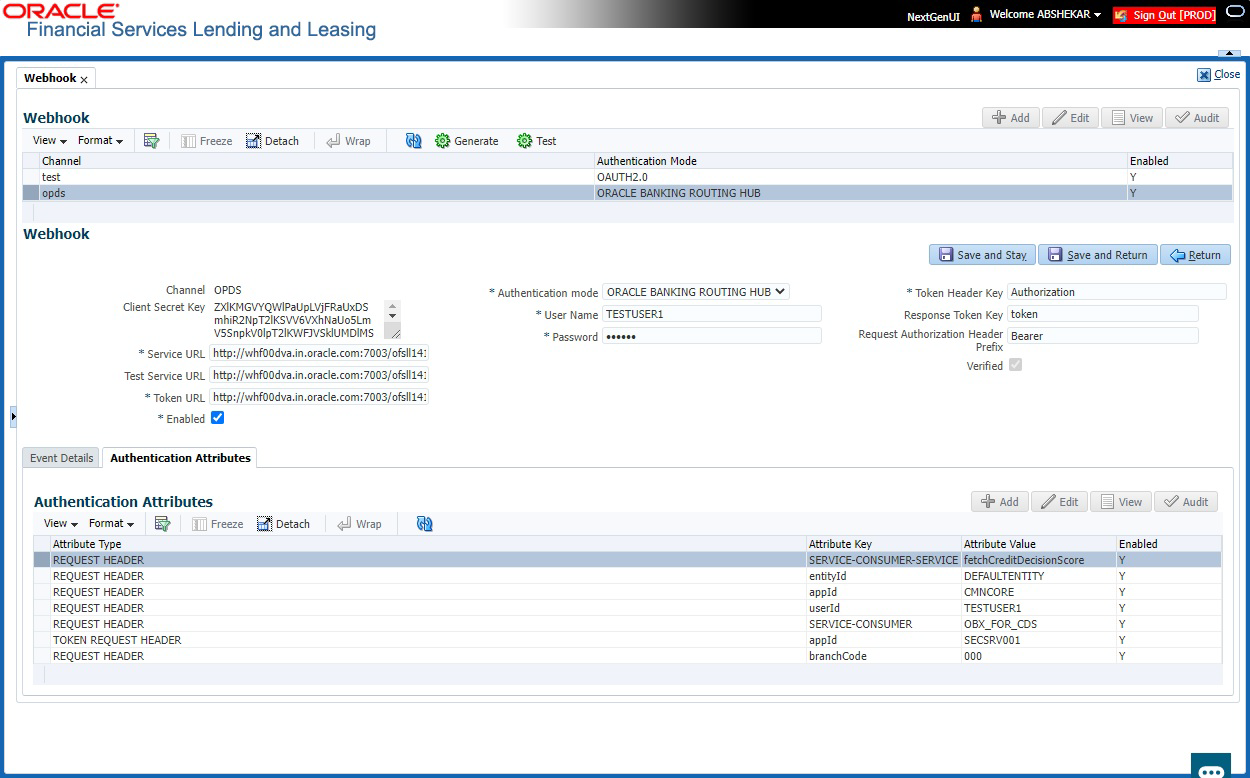Open the Welcome ABSHEKAR user dropdown

[x=1045, y=15]
